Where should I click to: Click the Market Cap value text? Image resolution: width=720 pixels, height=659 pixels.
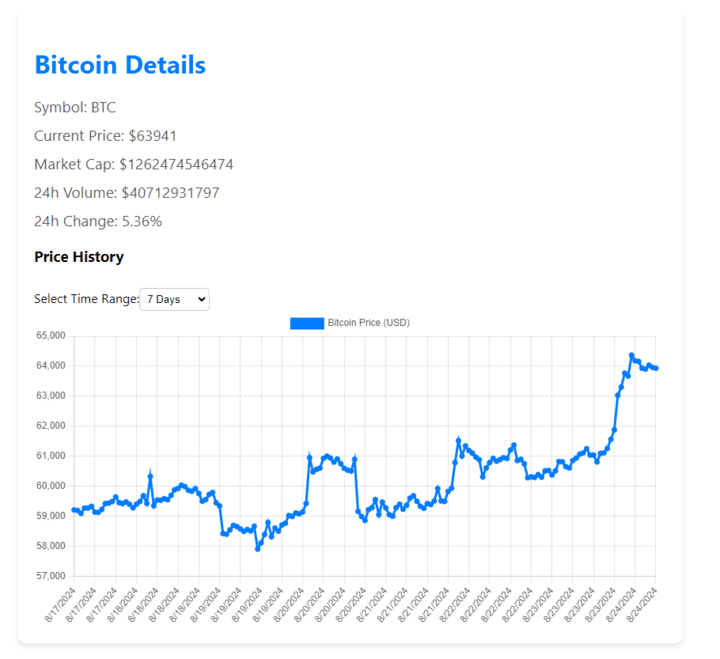176,164
